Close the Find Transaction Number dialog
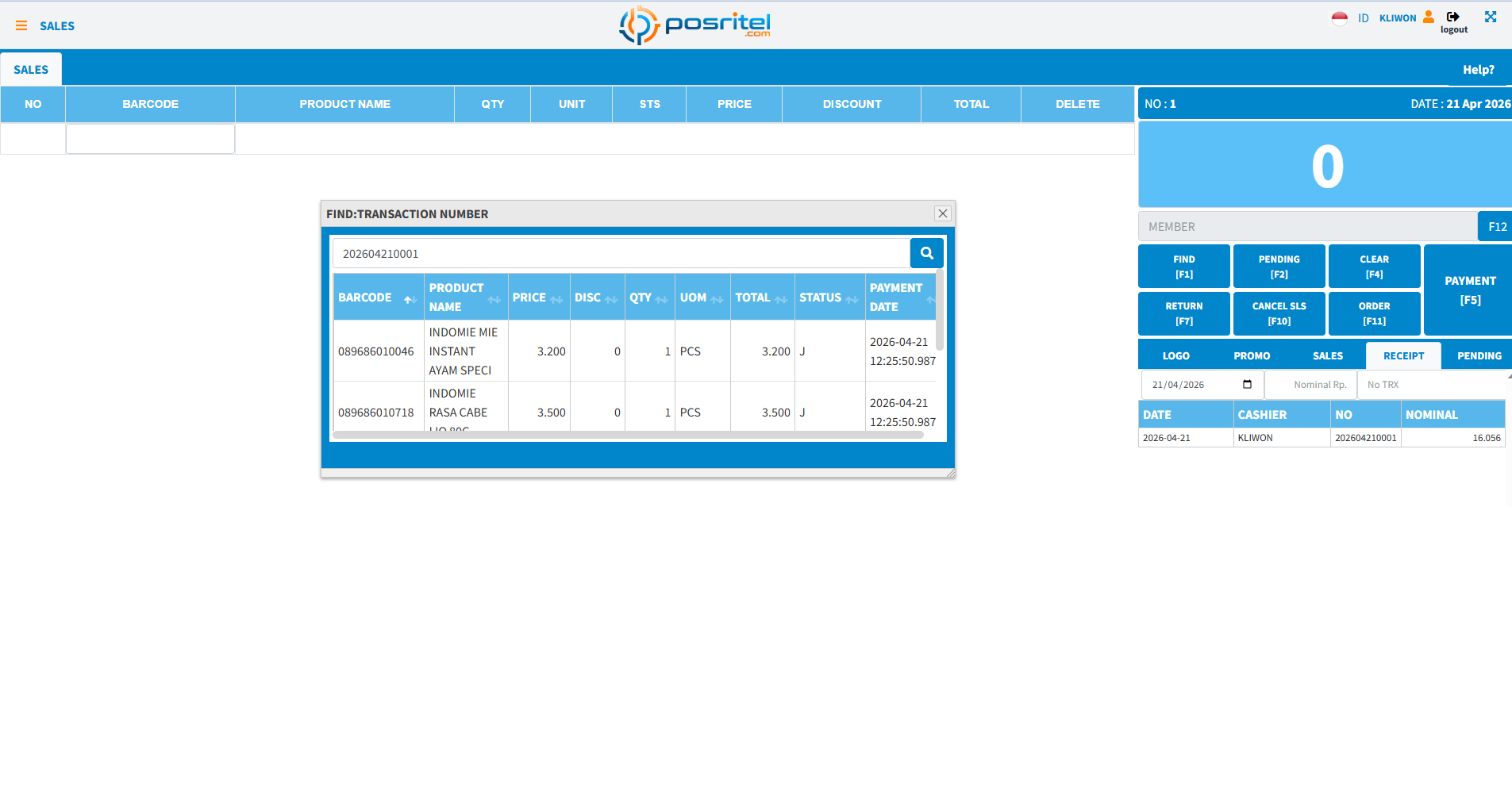The image size is (1512, 787). (942, 213)
